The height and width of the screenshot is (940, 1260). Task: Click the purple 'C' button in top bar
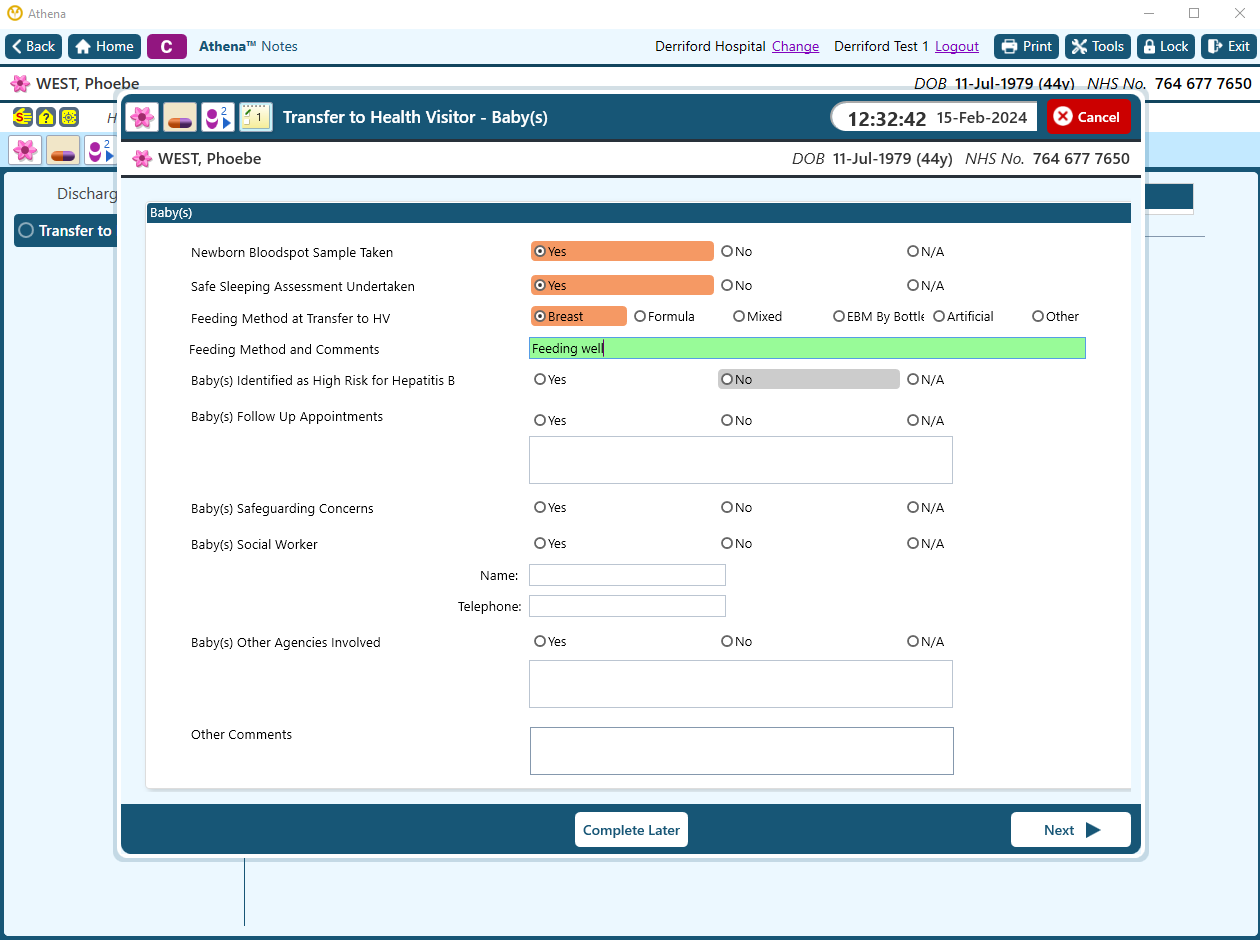coord(167,46)
